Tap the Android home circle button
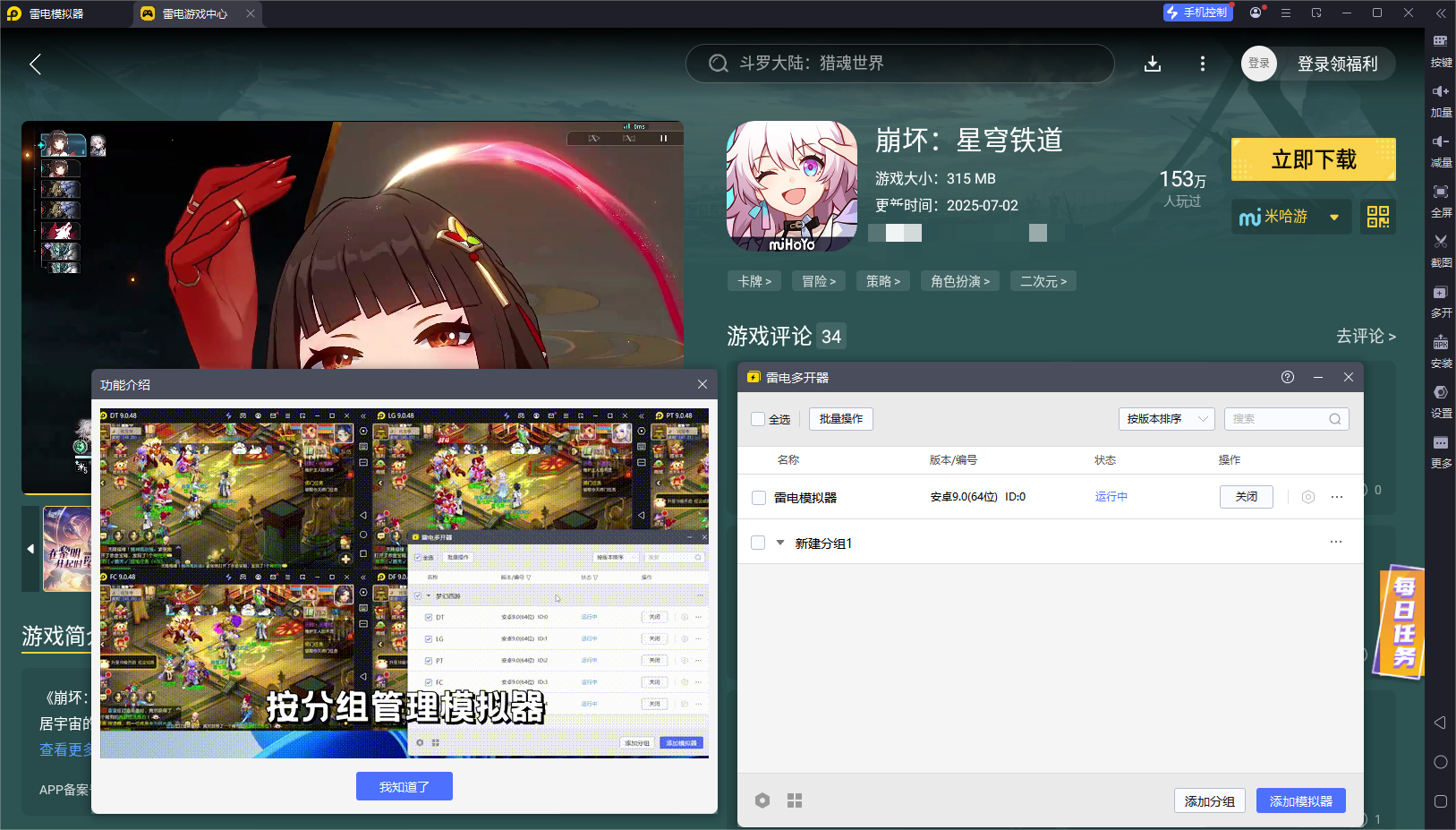The image size is (1456, 830). coord(1441,762)
